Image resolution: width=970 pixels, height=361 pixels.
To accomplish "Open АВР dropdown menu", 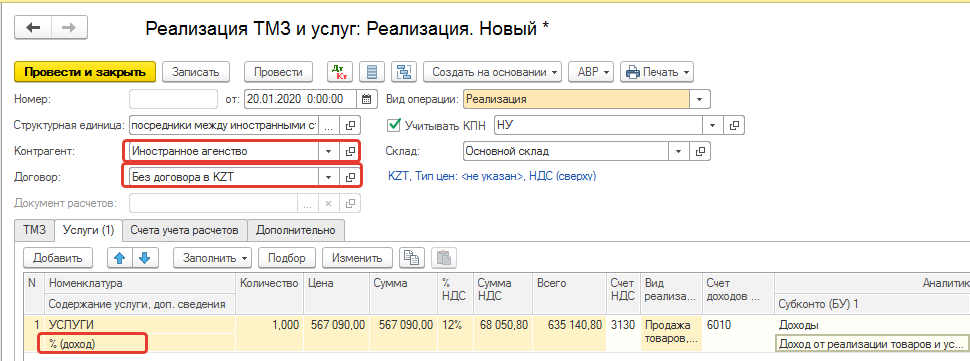I will pyautogui.click(x=590, y=72).
